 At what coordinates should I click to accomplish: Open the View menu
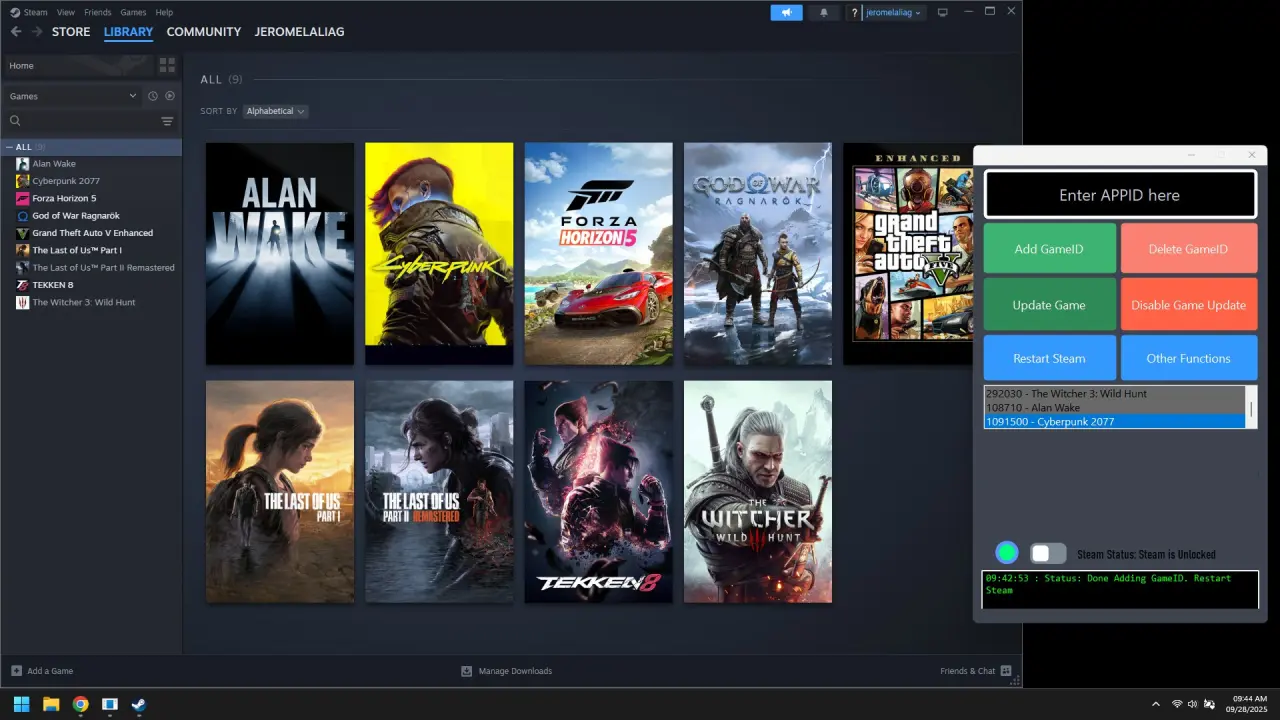pyautogui.click(x=66, y=12)
